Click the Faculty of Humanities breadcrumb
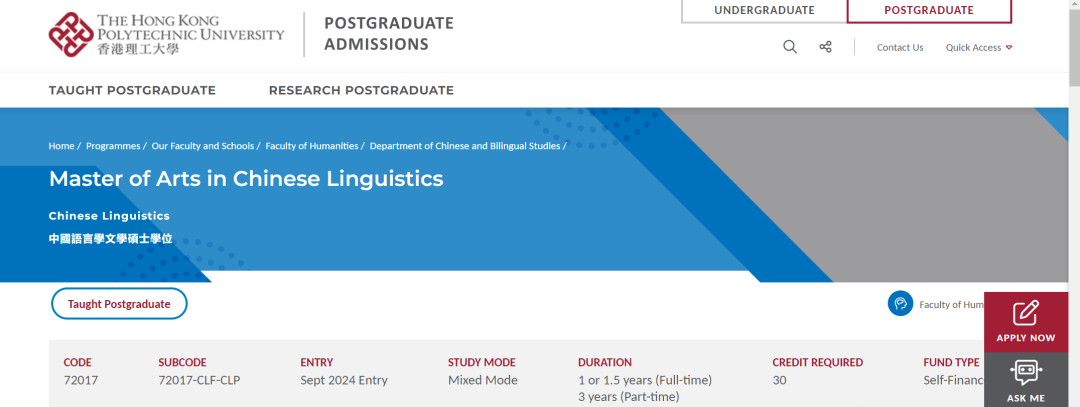 point(312,146)
